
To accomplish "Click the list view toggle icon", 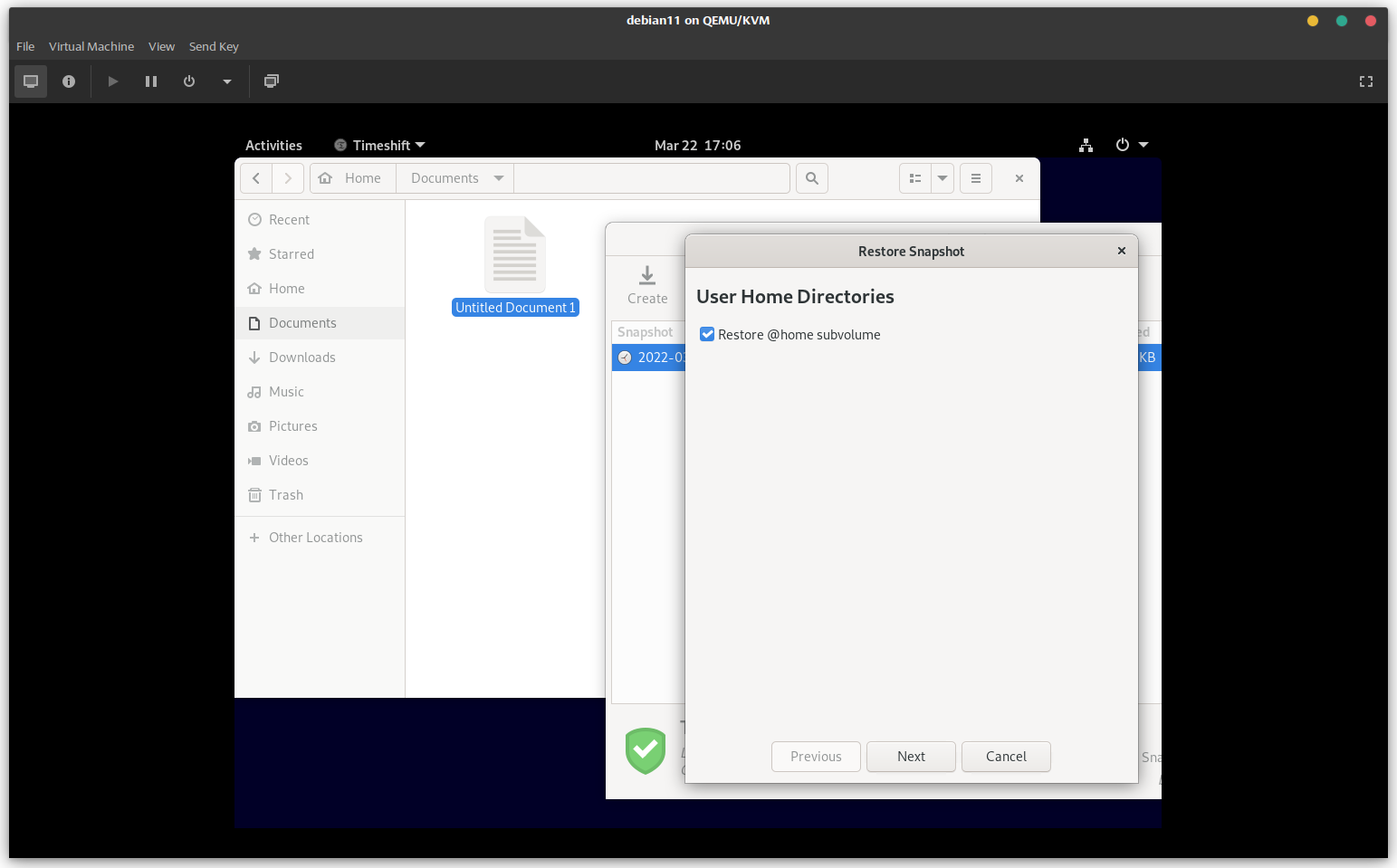I will [915, 178].
